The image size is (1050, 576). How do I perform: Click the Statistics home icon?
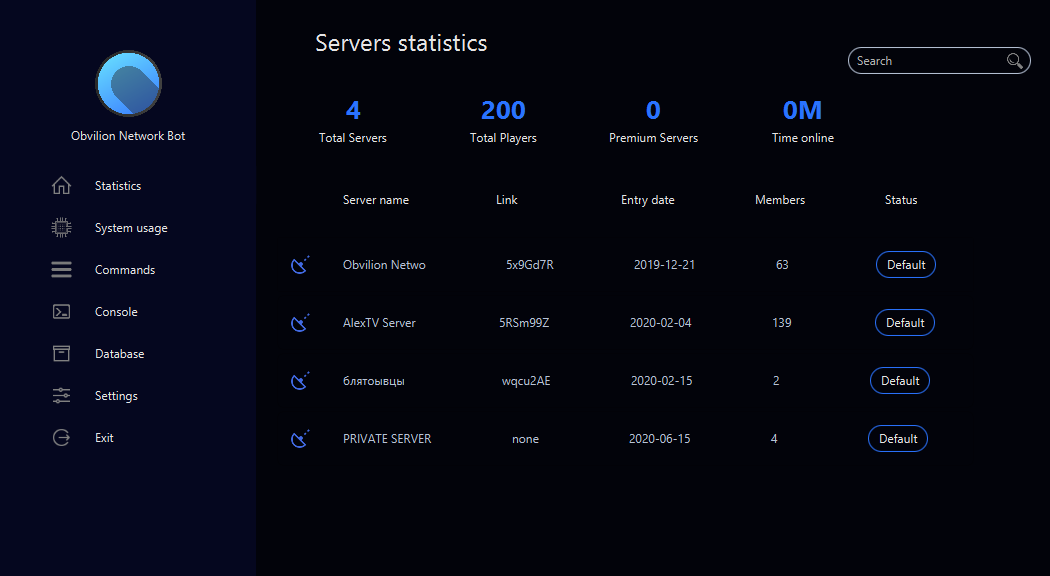coord(62,186)
